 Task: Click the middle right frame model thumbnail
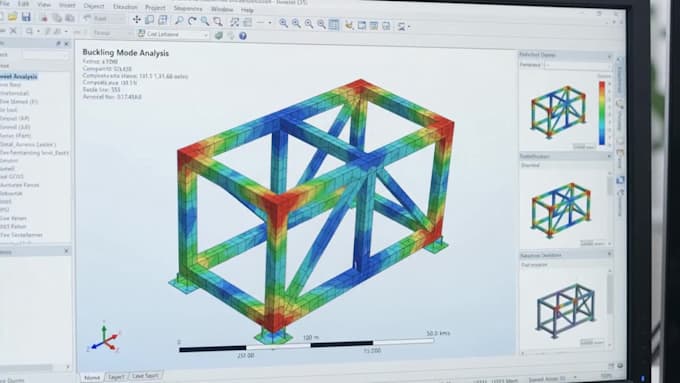point(561,210)
